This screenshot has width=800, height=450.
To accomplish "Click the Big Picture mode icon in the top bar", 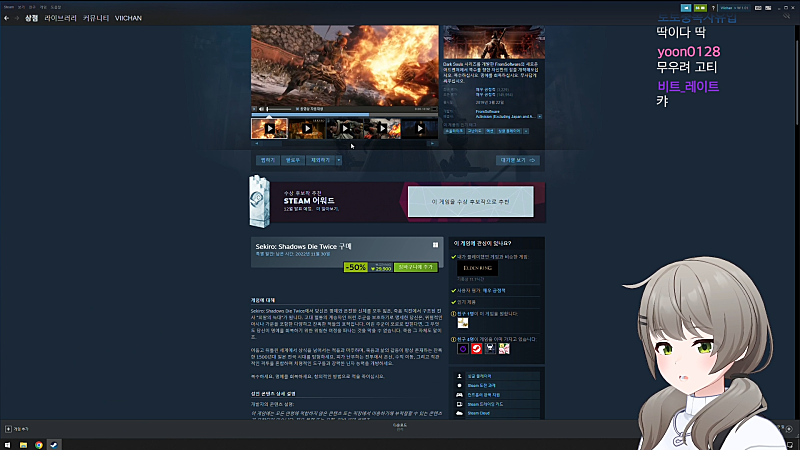I will tap(768, 8).
